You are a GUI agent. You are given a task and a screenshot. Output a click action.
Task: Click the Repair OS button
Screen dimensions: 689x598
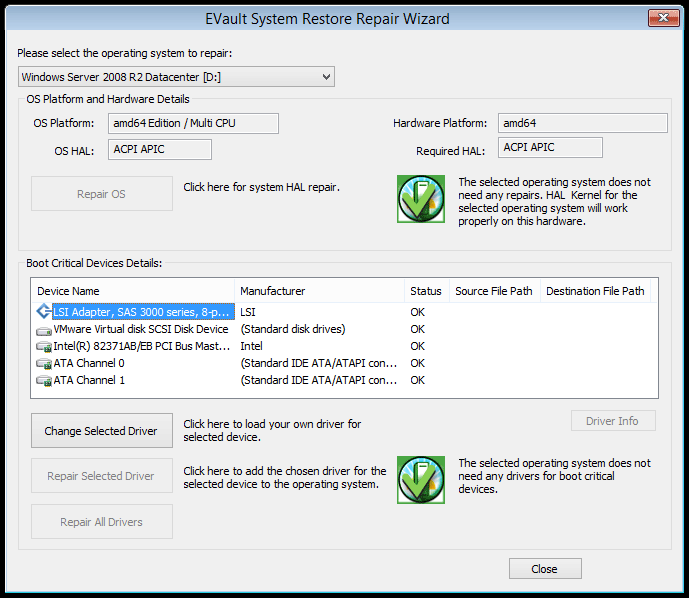pyautogui.click(x=102, y=194)
